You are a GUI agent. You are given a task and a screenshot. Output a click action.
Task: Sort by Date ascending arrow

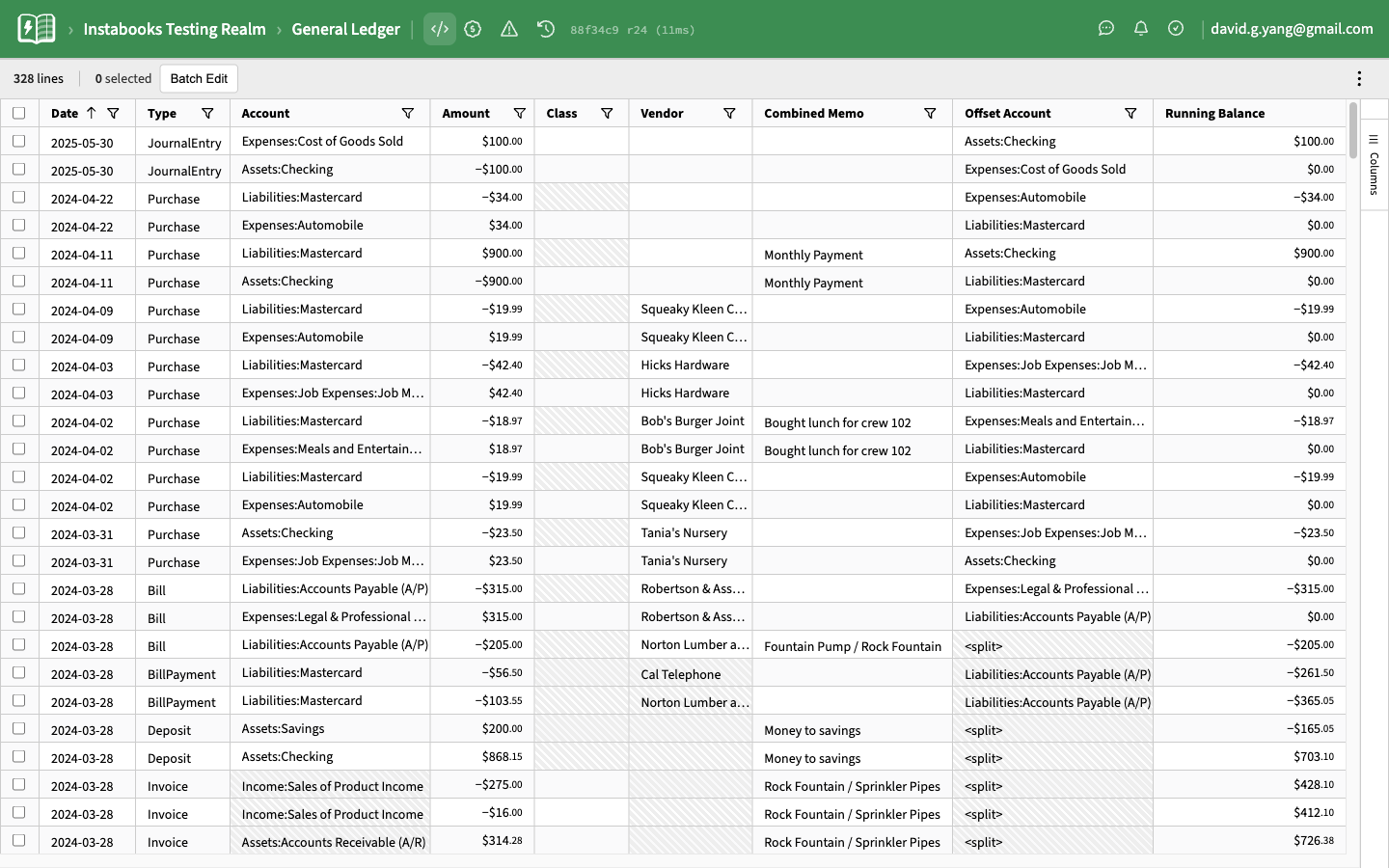coord(92,113)
